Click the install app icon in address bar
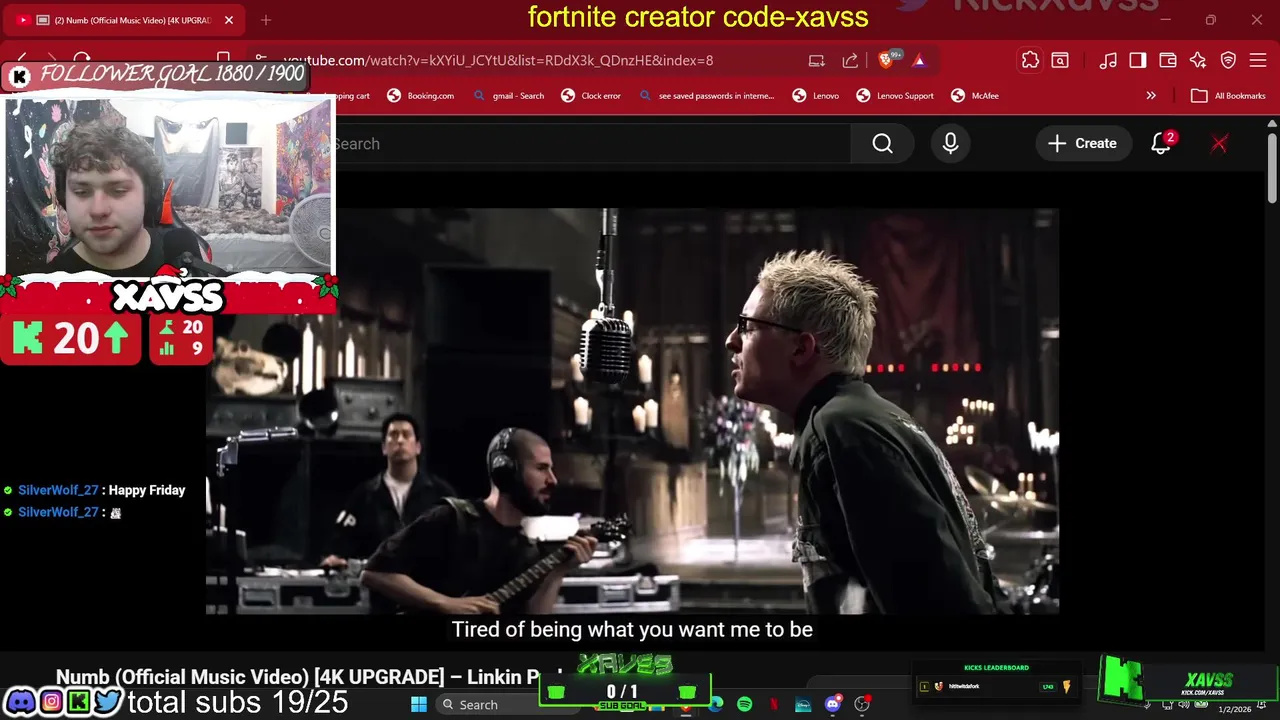1280x720 pixels. pyautogui.click(x=817, y=60)
